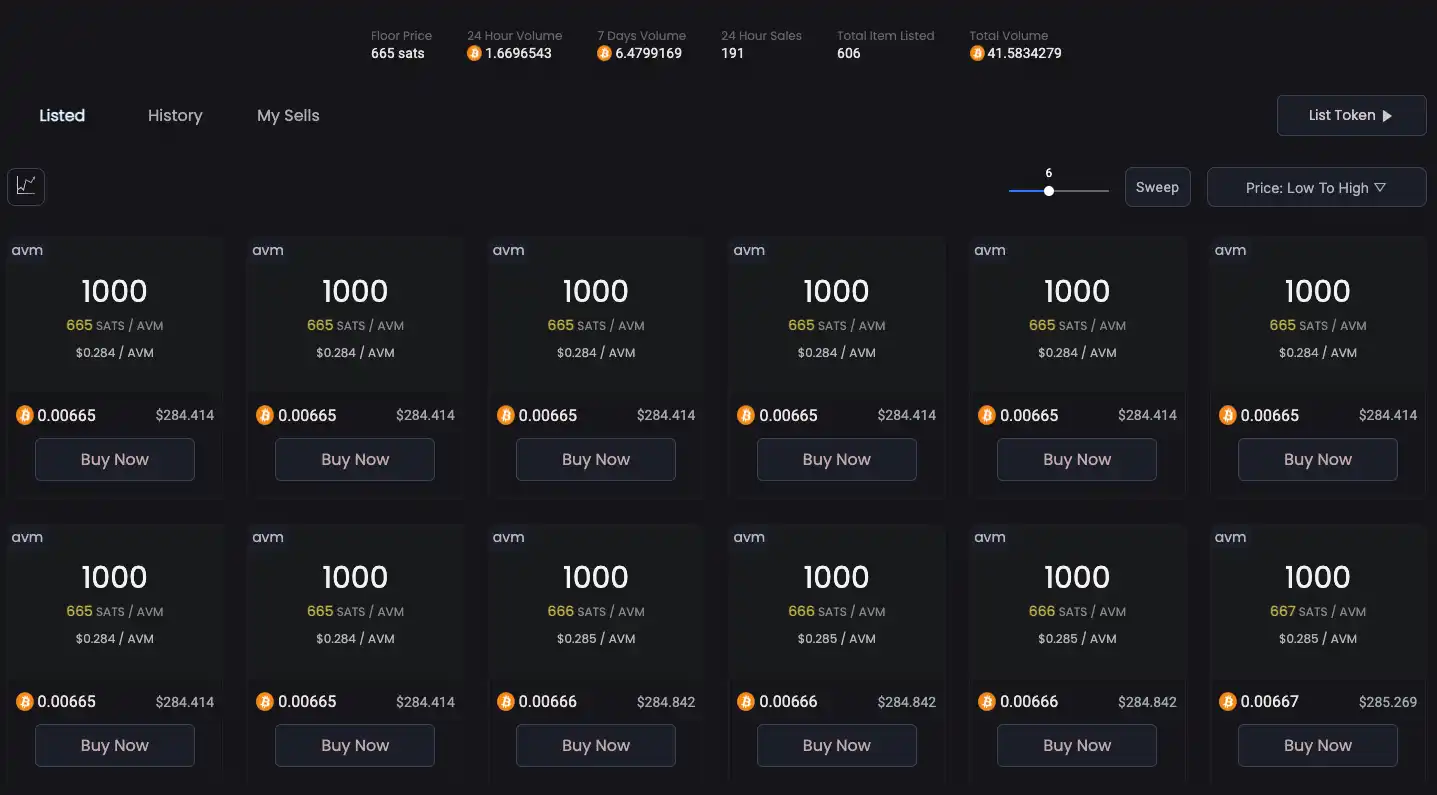Open the price chart icon
This screenshot has height=795, width=1437.
click(26, 186)
